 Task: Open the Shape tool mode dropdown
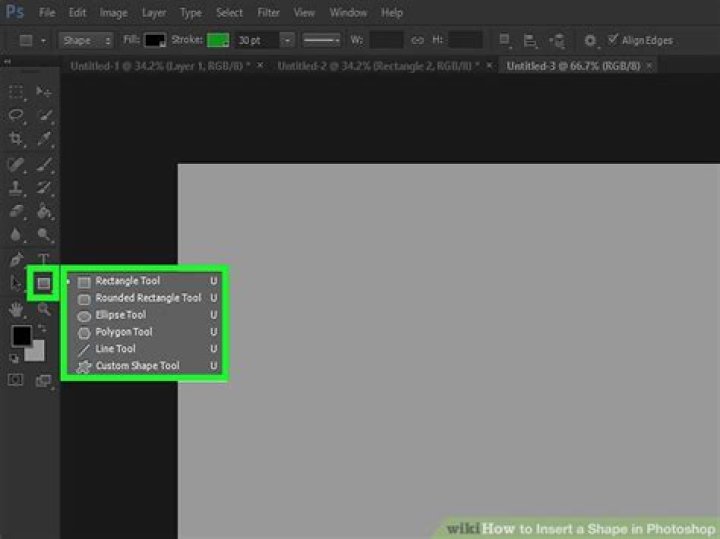coord(88,40)
